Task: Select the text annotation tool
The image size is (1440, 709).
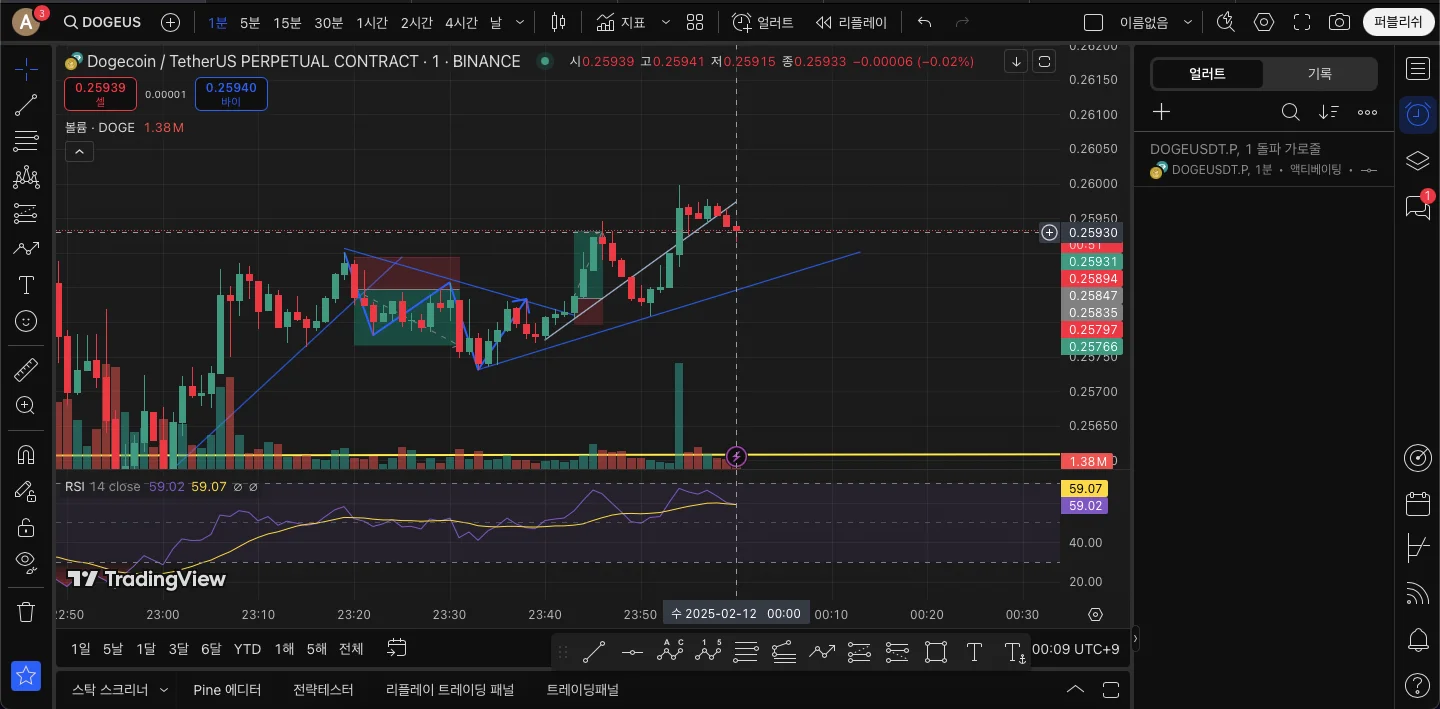Action: coord(26,286)
